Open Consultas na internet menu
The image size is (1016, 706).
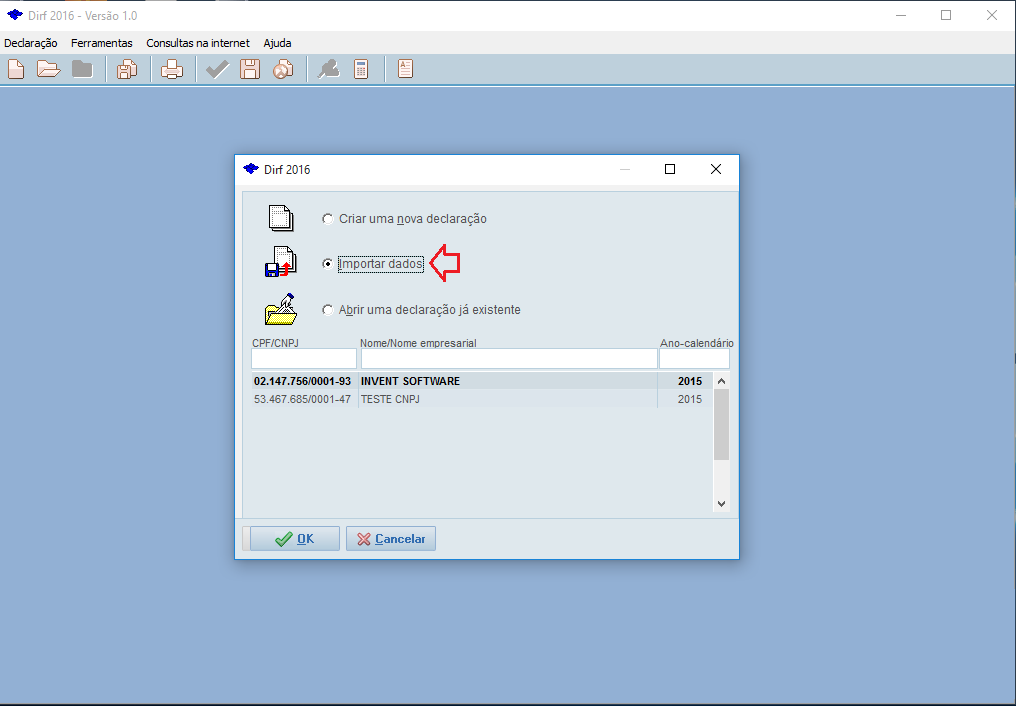[x=198, y=43]
